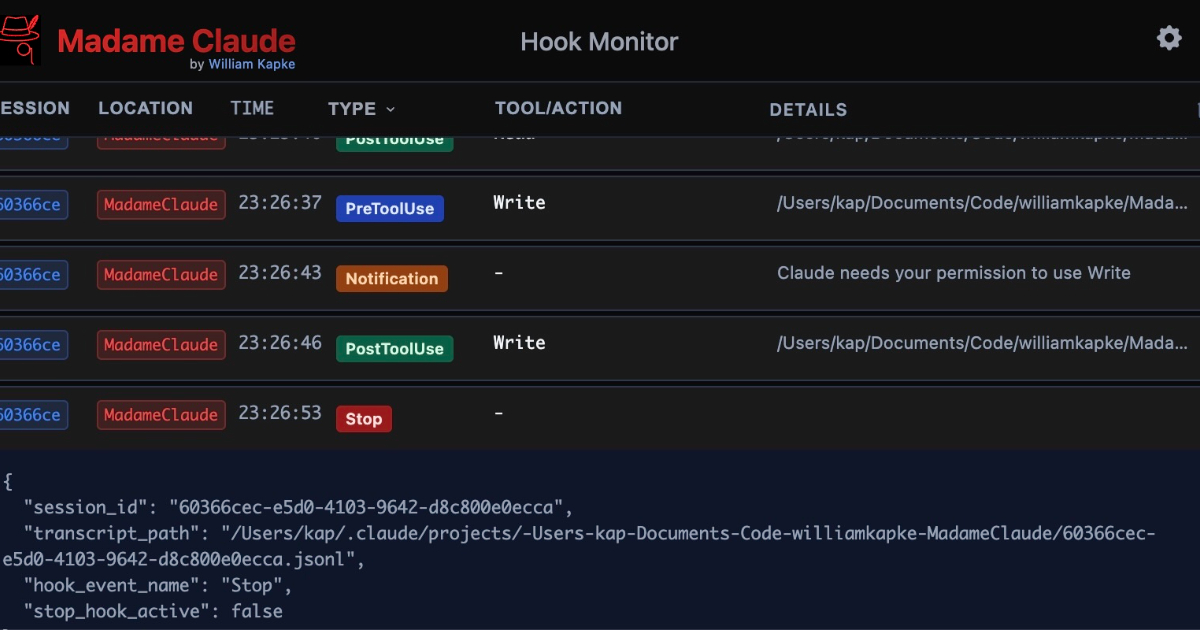Click Write action in the PreToolUse row

tap(519, 203)
